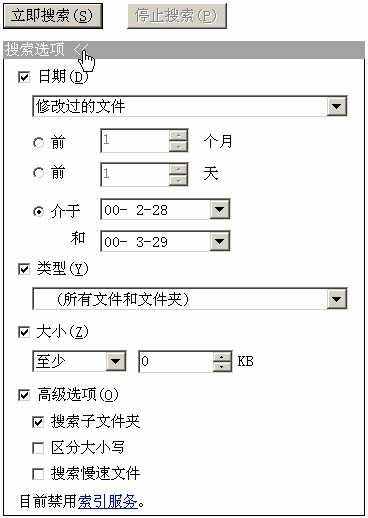
Task: Open the 索引服务 link
Action: [108, 501]
